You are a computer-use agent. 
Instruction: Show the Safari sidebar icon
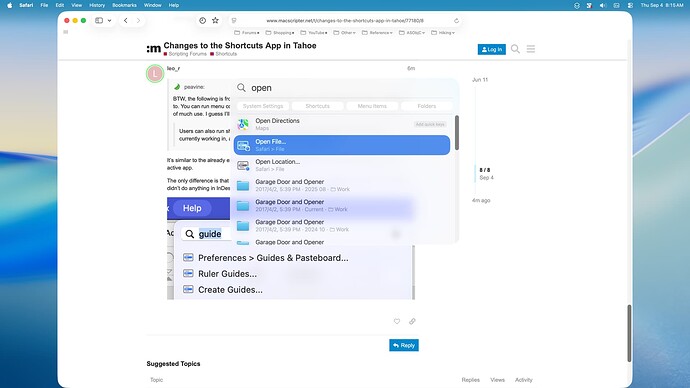pos(99,20)
